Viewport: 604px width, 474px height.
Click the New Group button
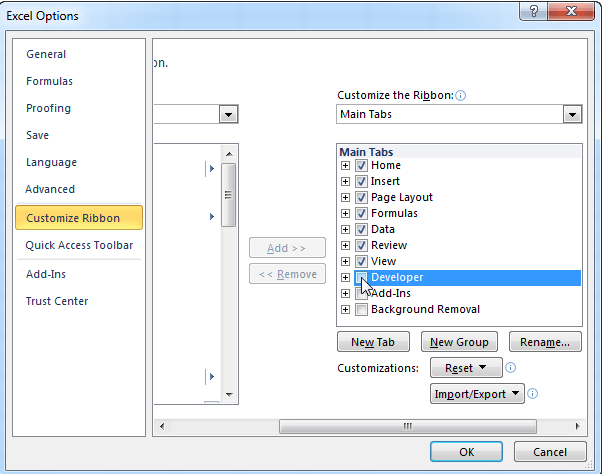[x=459, y=342]
